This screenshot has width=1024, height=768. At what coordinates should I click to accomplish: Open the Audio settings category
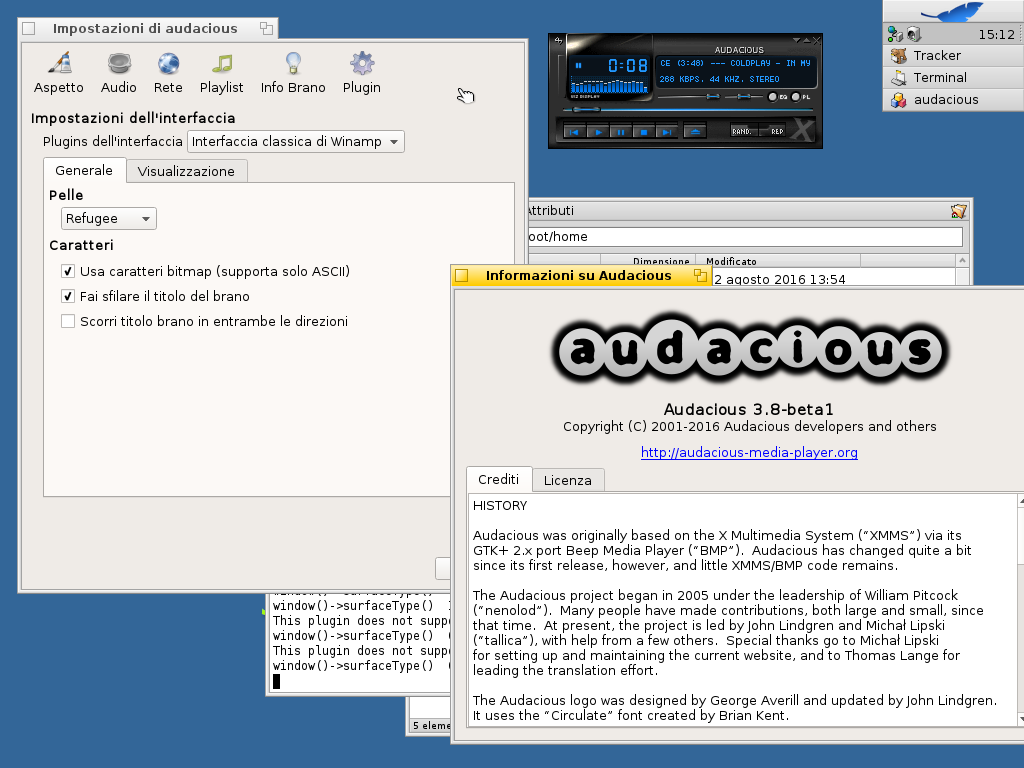pos(119,73)
